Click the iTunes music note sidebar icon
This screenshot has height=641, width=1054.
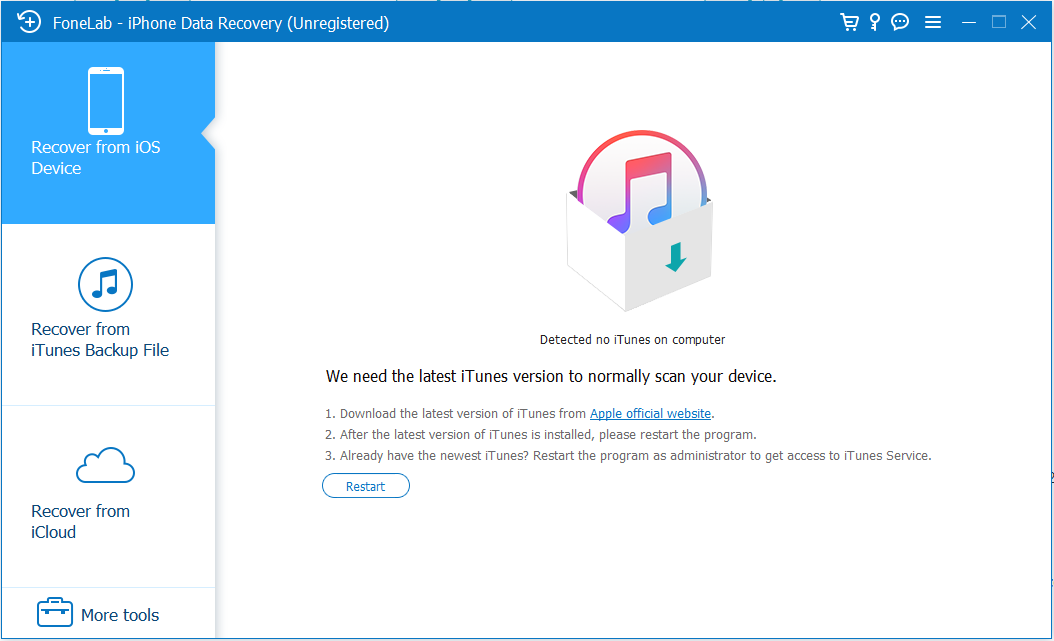tap(106, 284)
